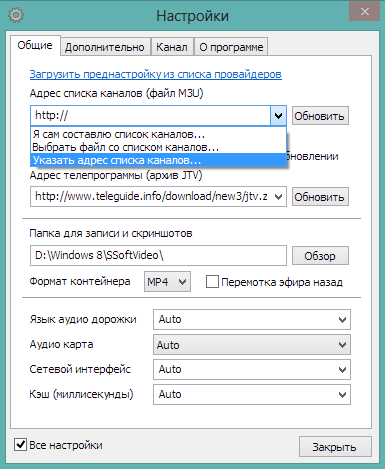
Task: Click the gear icon in the title bar
Action: tap(16, 16)
